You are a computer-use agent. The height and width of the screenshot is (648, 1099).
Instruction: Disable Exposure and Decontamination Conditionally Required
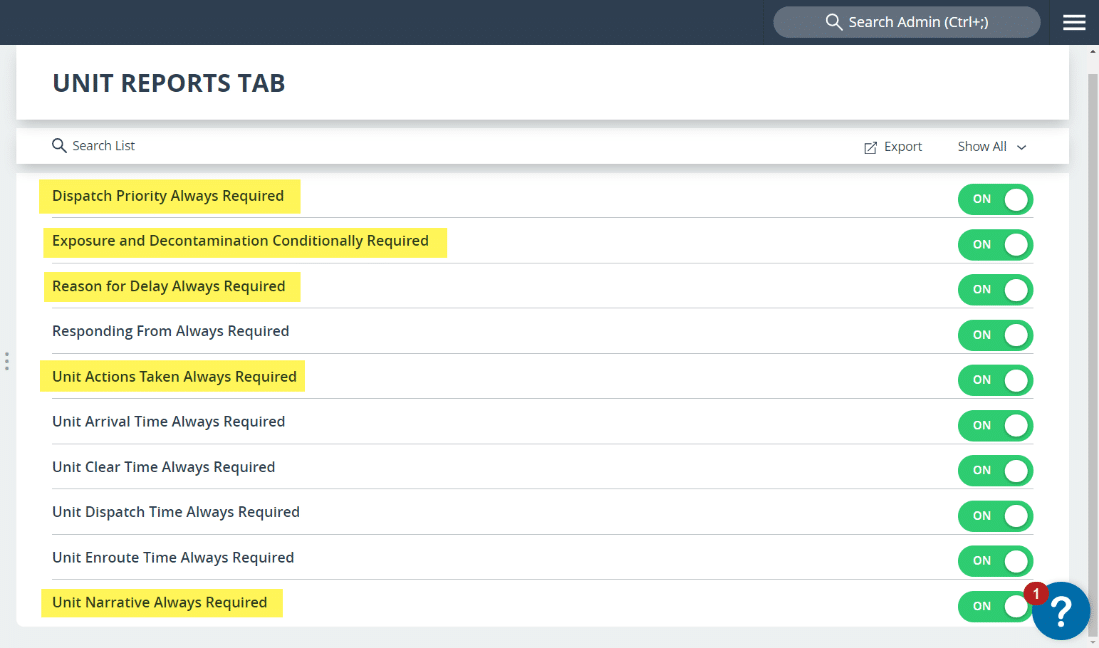pos(995,244)
